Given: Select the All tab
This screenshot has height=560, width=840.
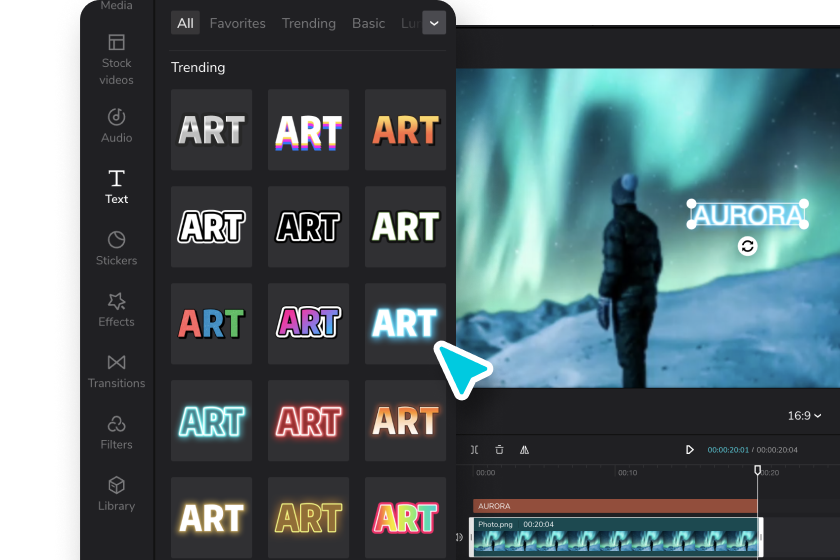Looking at the screenshot, I should click(185, 23).
